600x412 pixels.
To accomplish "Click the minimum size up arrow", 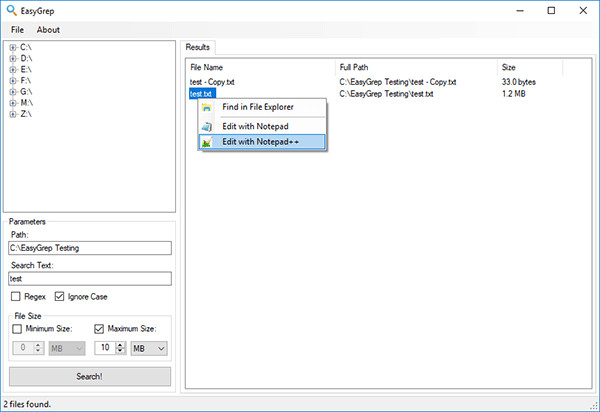I will pyautogui.click(x=38, y=345).
